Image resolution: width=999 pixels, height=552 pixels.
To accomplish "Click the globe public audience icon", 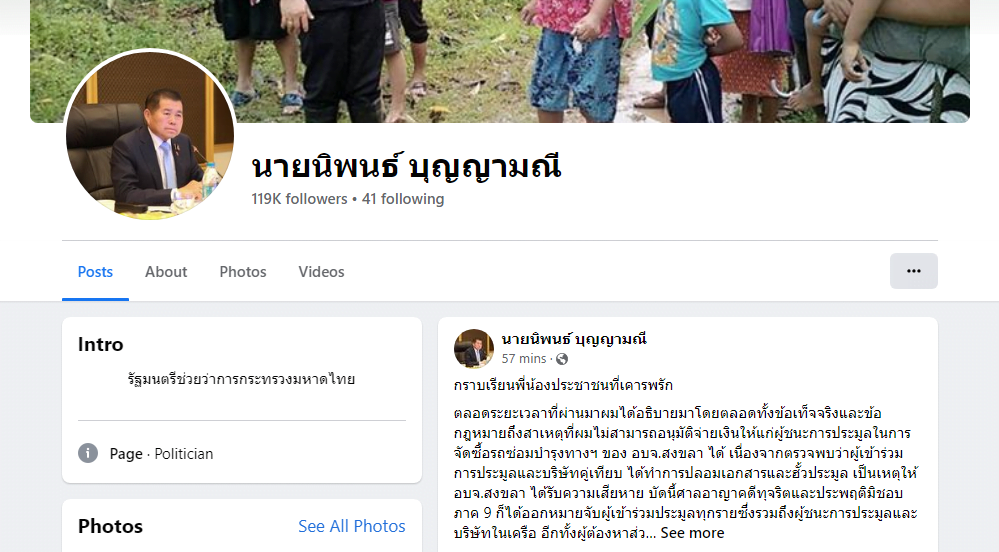I will coord(562,359).
